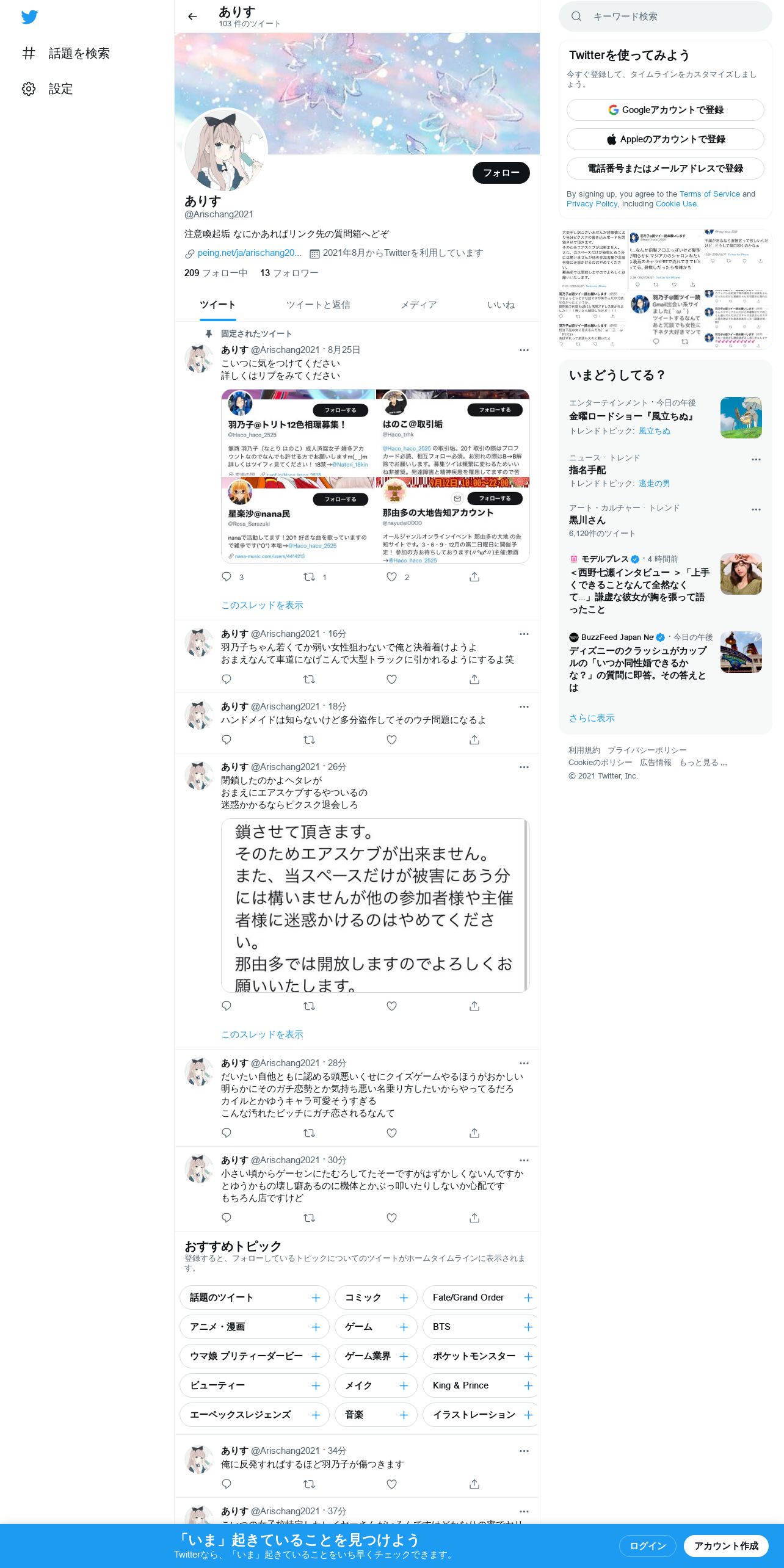Reply to the 16分 tweet
This screenshot has width=784, height=1568.
click(227, 679)
